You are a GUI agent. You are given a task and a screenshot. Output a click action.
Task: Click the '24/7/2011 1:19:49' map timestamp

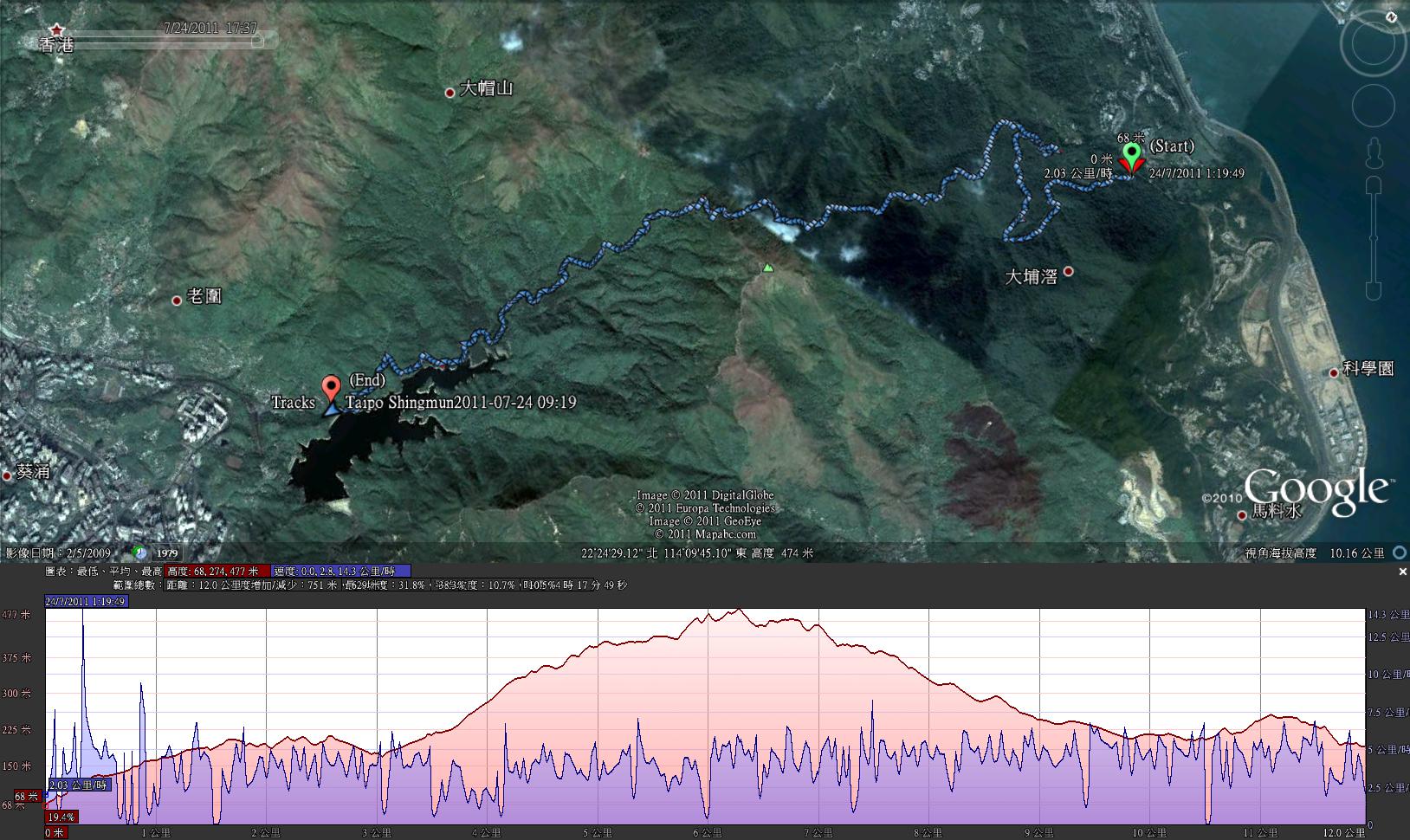1196,173
